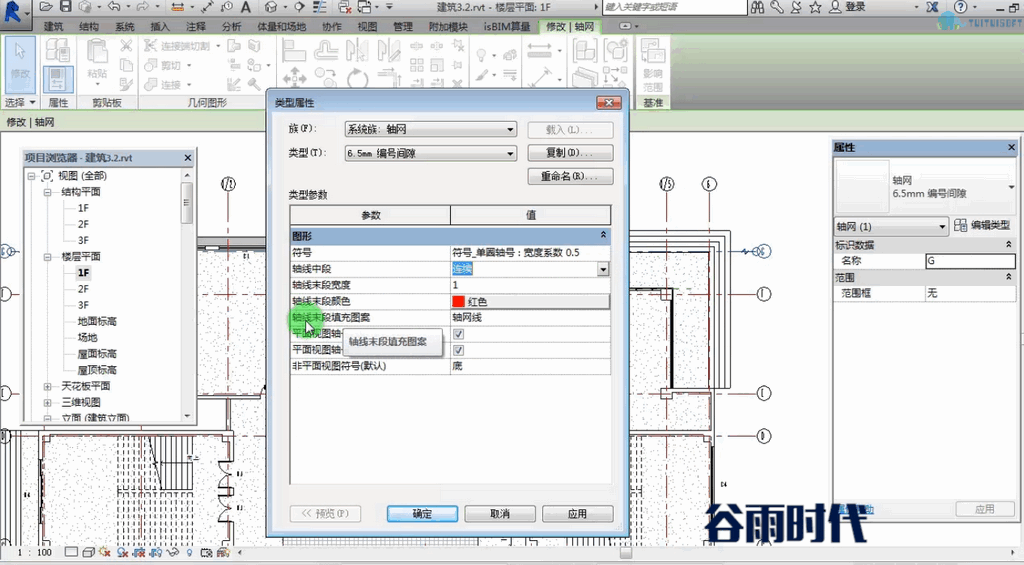Open the 视图 ribbon tab
The width and height of the screenshot is (1024, 565).
coord(367,27)
